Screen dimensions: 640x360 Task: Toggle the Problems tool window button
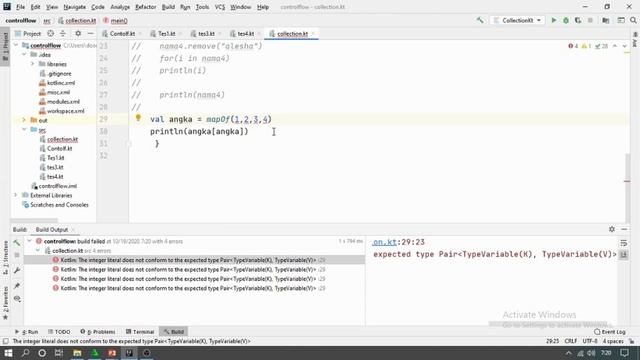point(98,332)
